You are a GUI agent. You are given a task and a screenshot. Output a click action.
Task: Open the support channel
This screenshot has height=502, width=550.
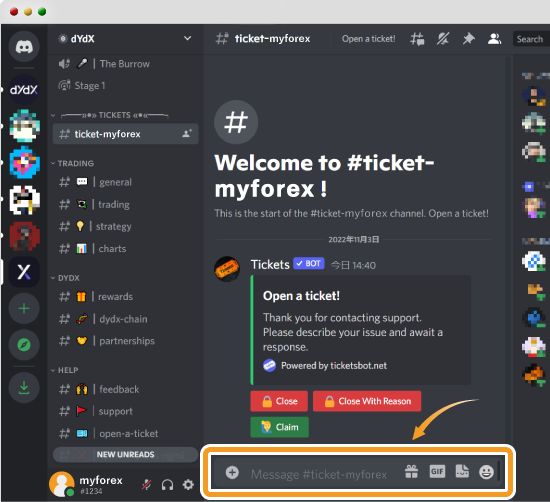[x=125, y=411]
